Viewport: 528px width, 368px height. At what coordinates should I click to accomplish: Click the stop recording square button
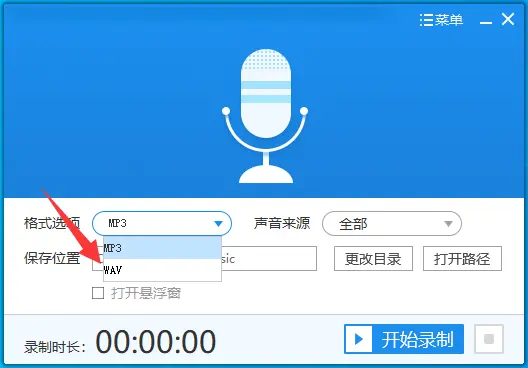click(x=489, y=339)
